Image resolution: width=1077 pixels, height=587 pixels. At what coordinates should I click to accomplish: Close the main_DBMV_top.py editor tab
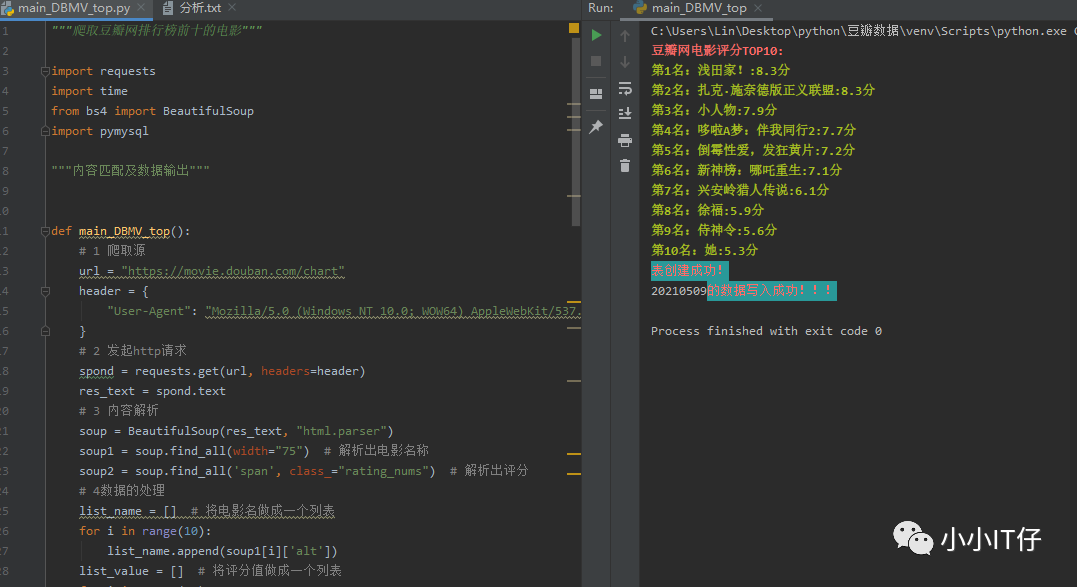pos(141,7)
